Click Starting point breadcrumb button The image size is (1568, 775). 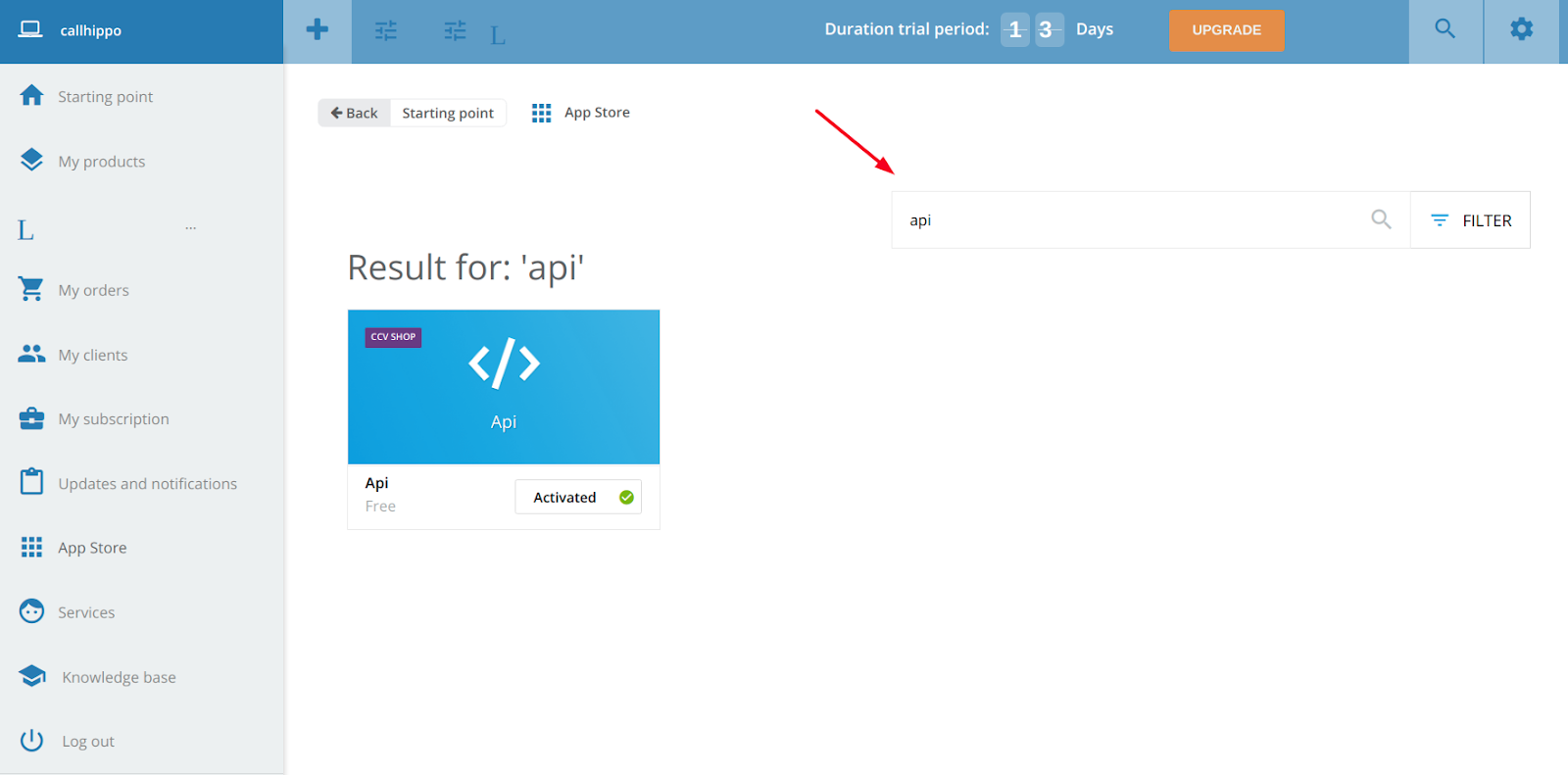click(448, 113)
